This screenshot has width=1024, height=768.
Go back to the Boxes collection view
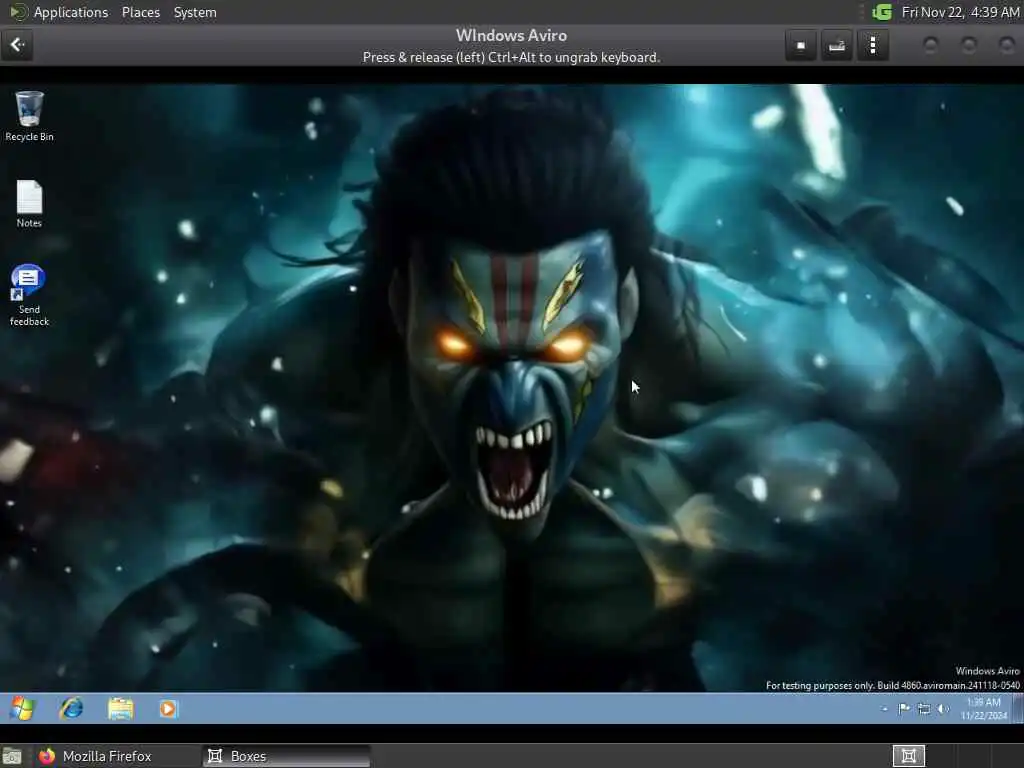[17, 45]
